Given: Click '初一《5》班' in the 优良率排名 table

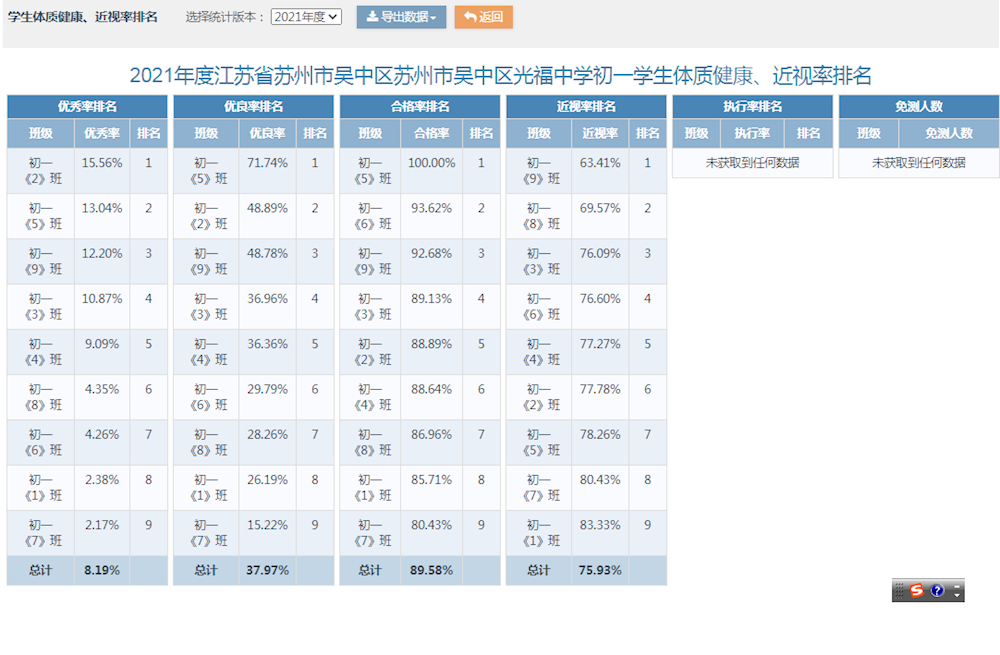Looking at the screenshot, I should pyautogui.click(x=207, y=171).
